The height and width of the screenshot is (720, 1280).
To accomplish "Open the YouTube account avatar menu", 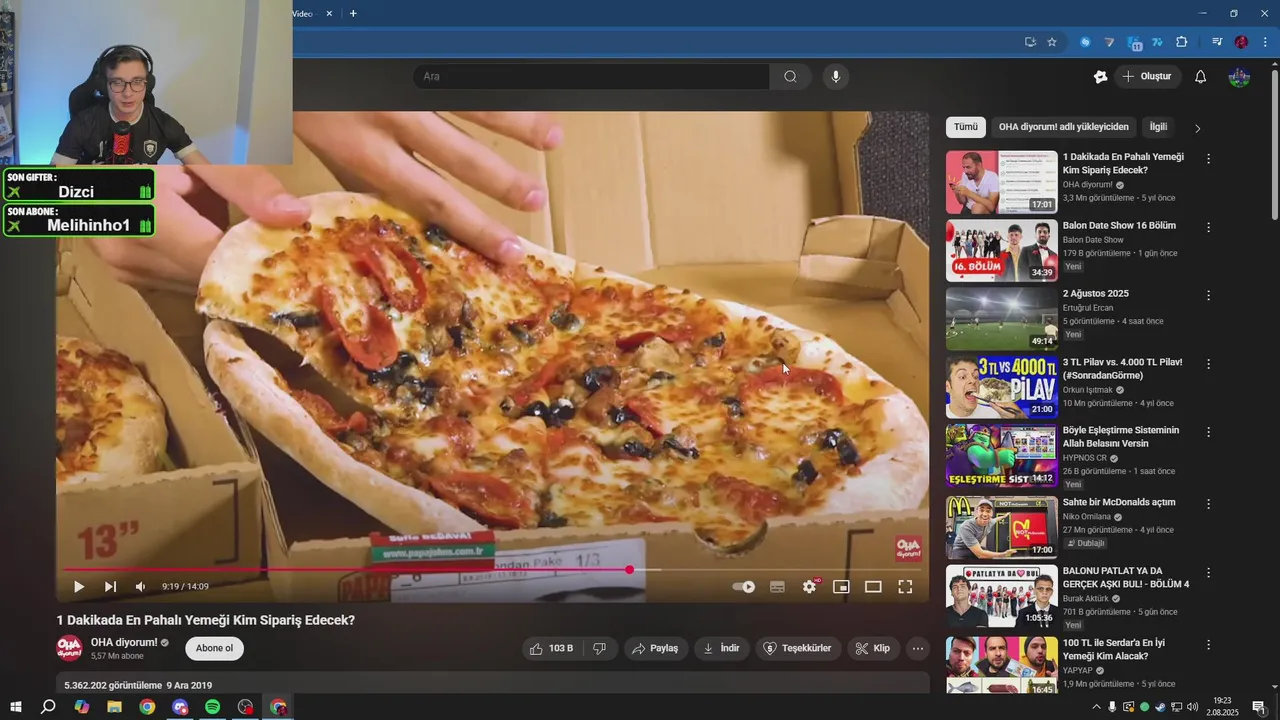I will click(1239, 76).
